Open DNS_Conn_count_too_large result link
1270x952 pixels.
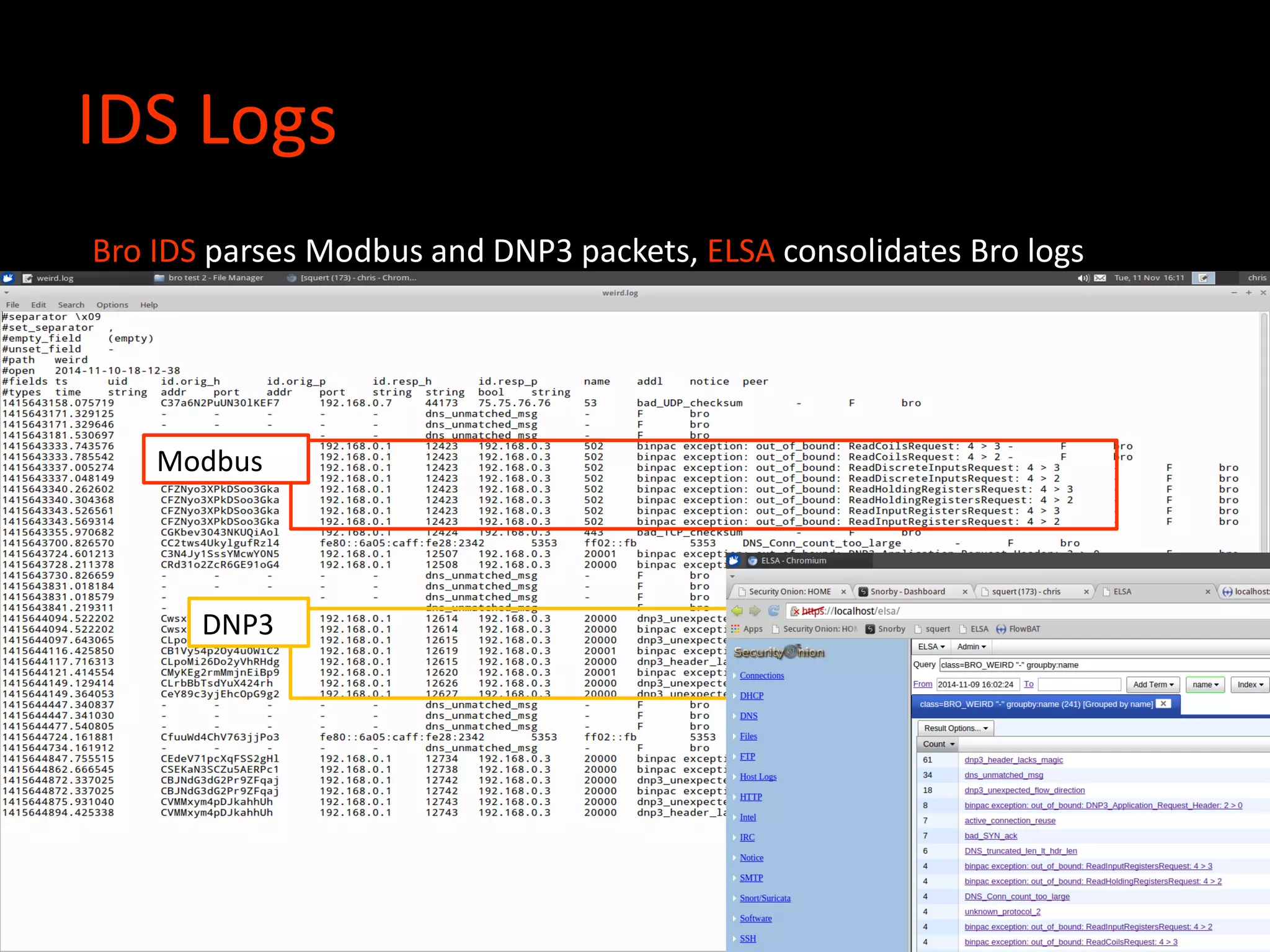tap(1017, 897)
